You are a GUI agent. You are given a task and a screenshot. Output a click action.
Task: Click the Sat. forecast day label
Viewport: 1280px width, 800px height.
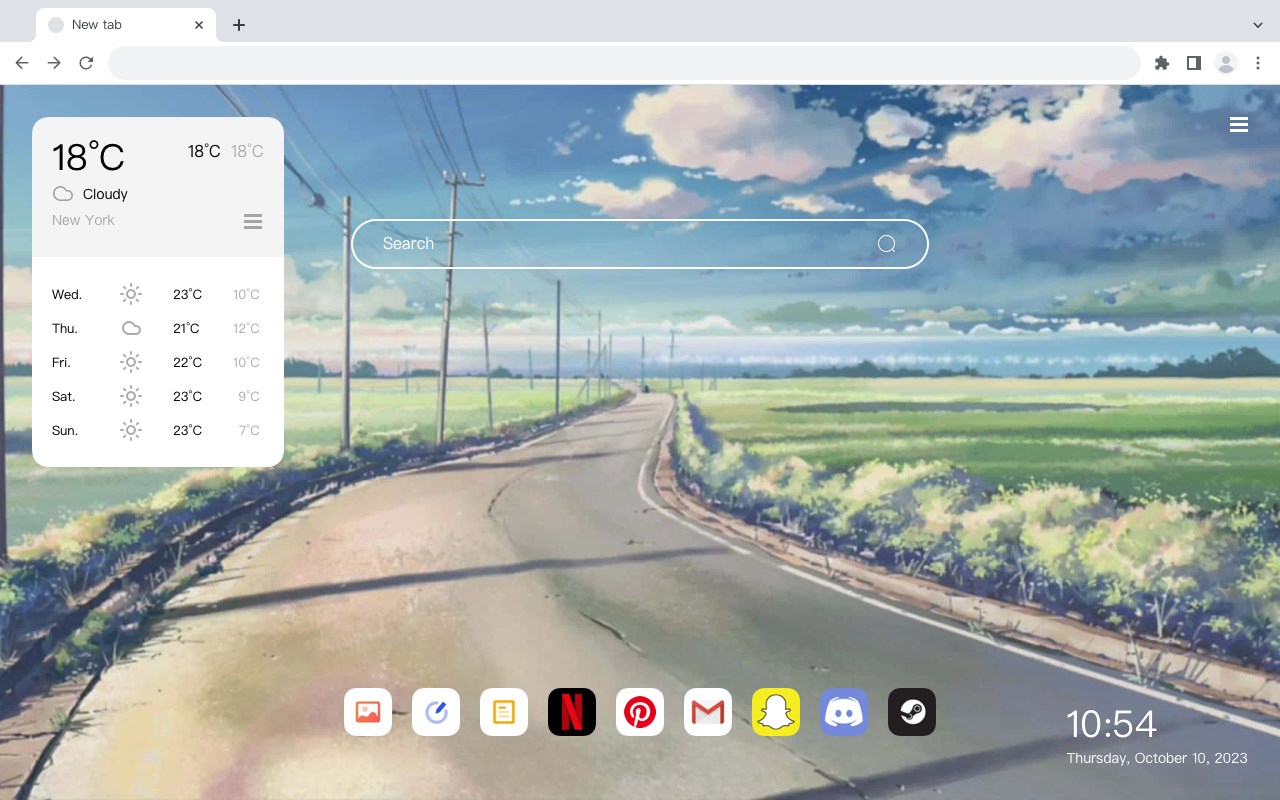pyautogui.click(x=64, y=396)
